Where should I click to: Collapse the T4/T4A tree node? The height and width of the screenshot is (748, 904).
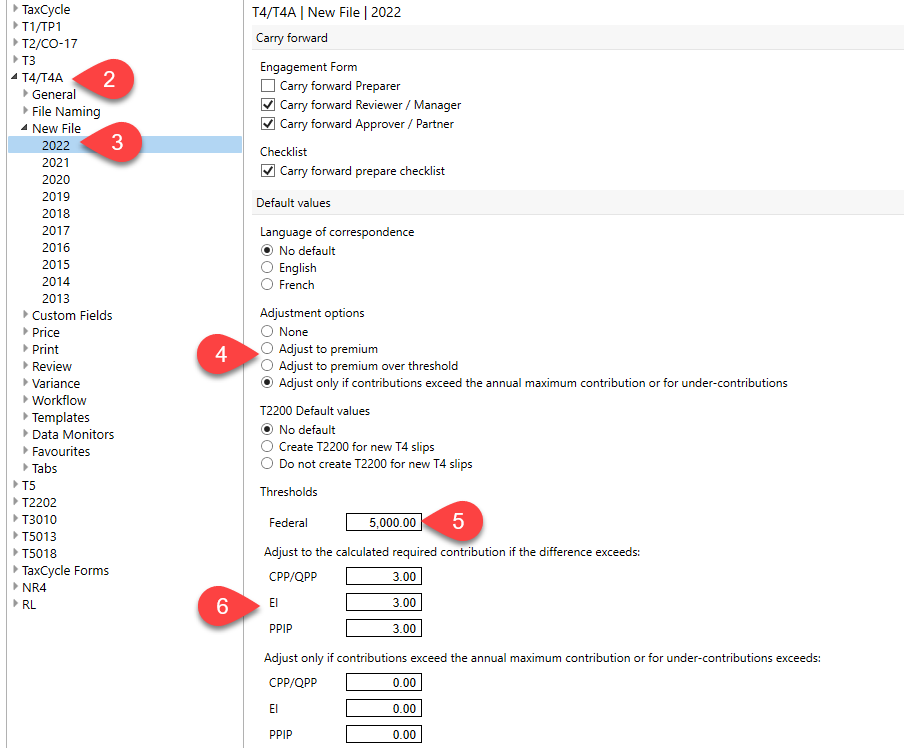click(x=14, y=77)
